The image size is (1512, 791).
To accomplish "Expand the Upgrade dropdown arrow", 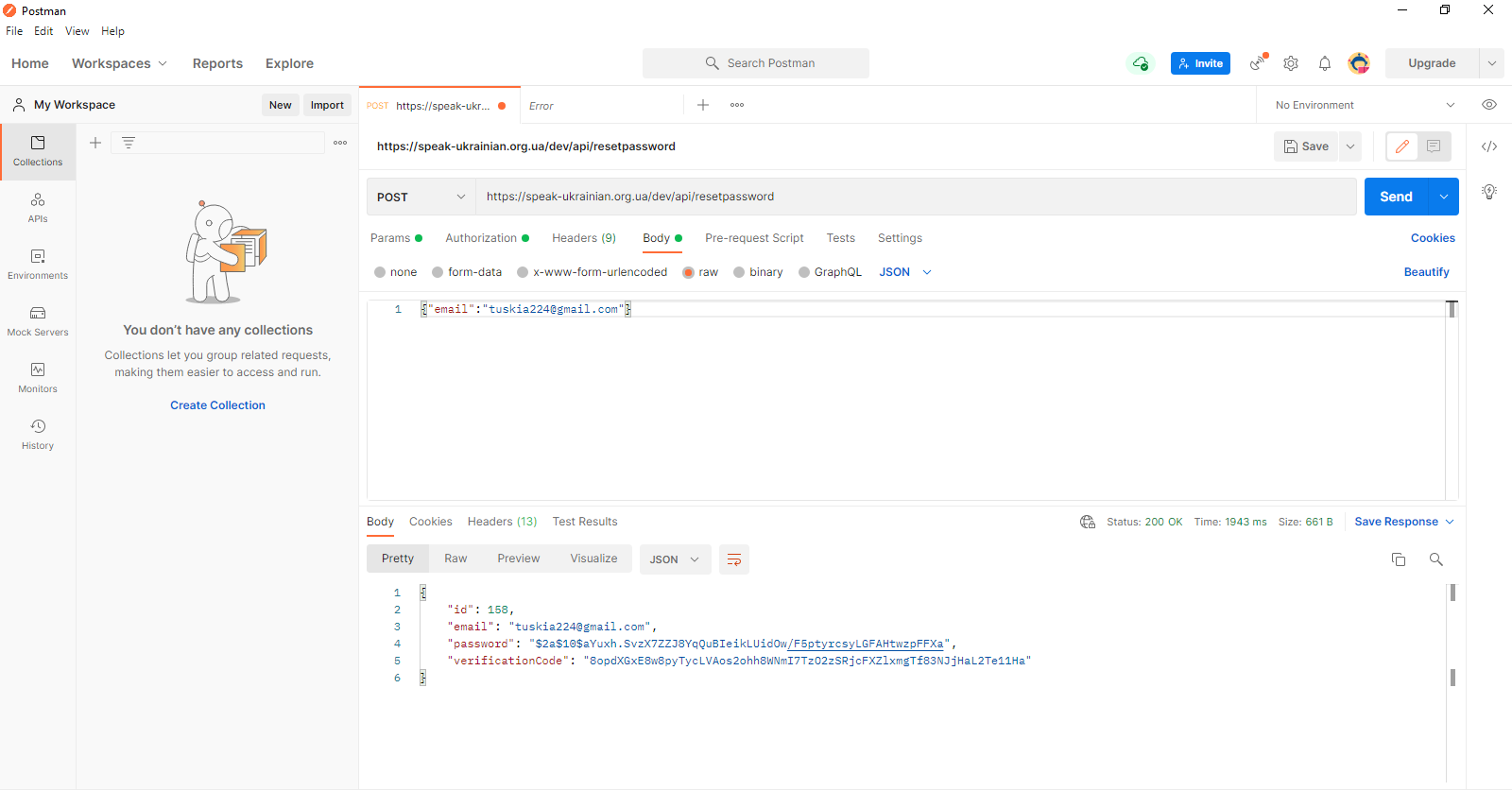I will coord(1492,63).
